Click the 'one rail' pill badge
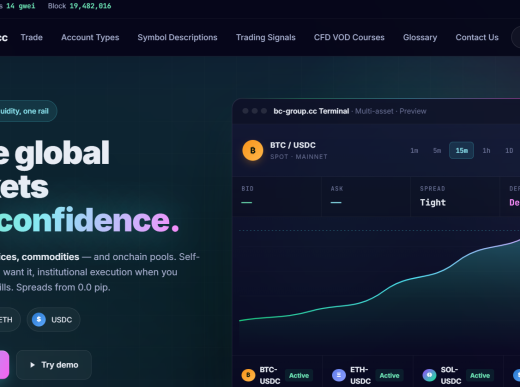The image size is (520, 387). (x=28, y=111)
